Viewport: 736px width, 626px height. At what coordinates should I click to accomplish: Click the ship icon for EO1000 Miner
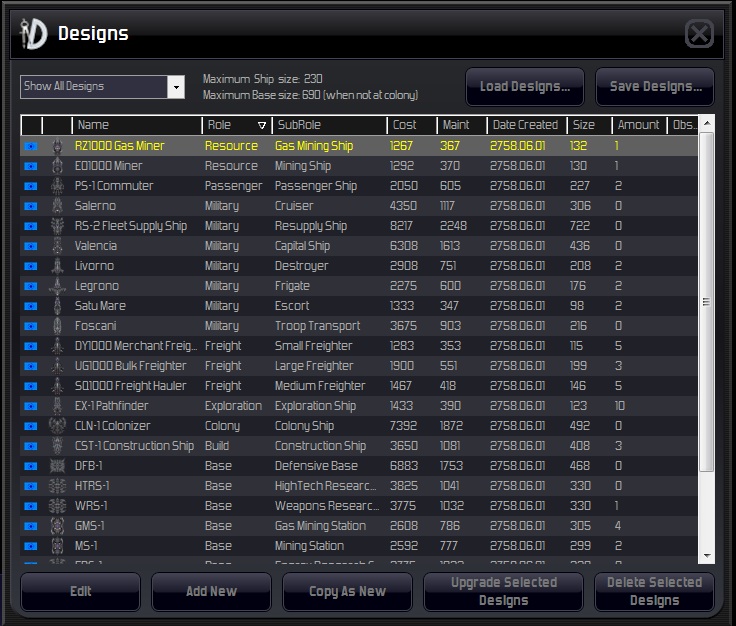click(57, 166)
